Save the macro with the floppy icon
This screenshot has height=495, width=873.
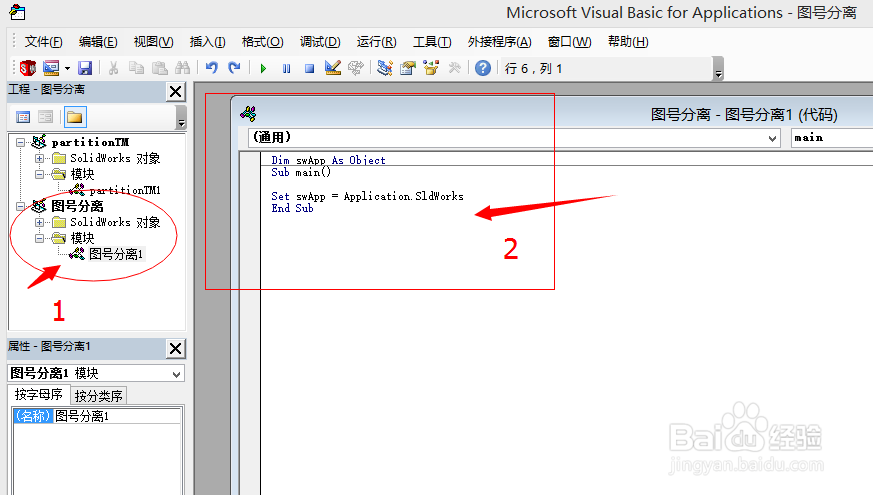85,68
